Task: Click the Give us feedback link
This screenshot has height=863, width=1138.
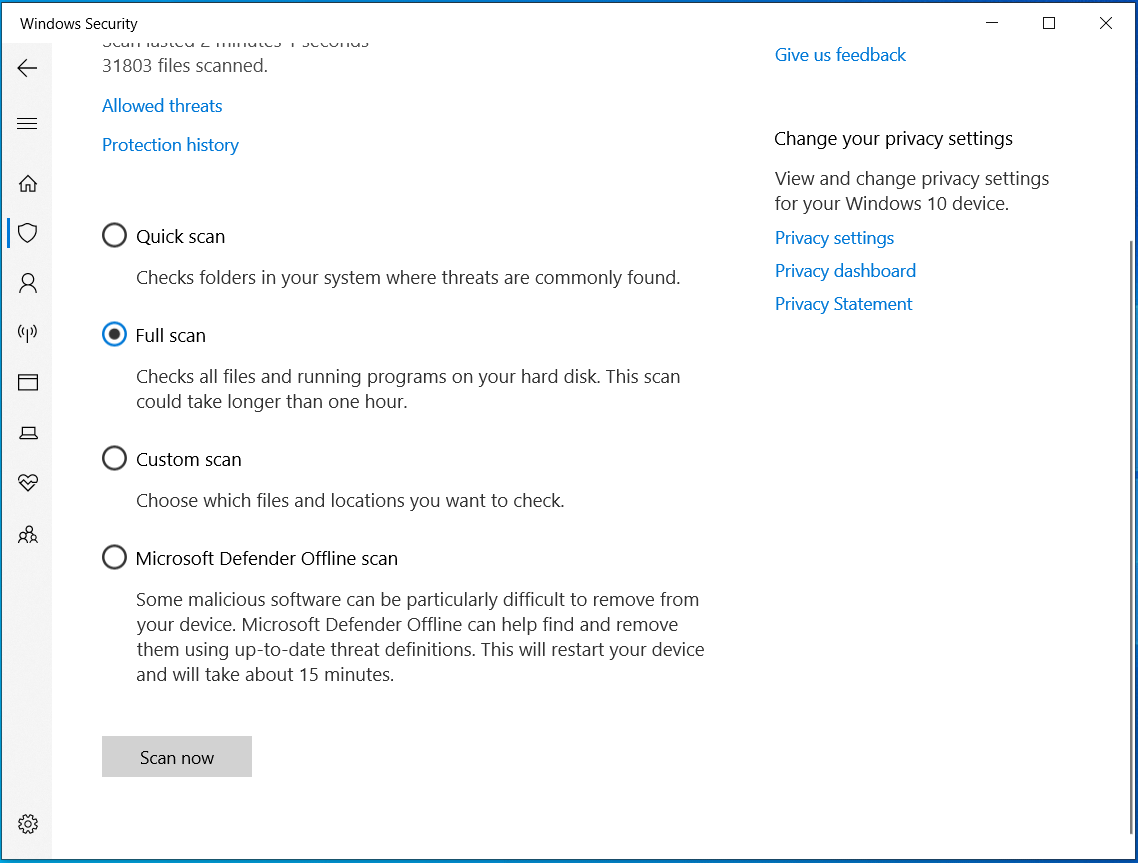Action: click(x=840, y=55)
